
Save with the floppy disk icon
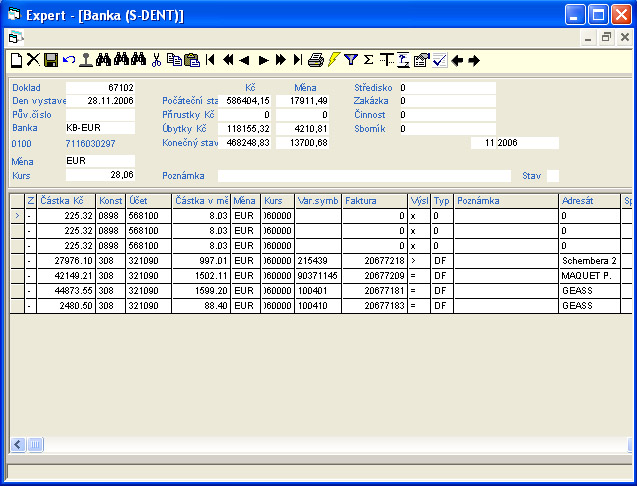pyautogui.click(x=51, y=60)
